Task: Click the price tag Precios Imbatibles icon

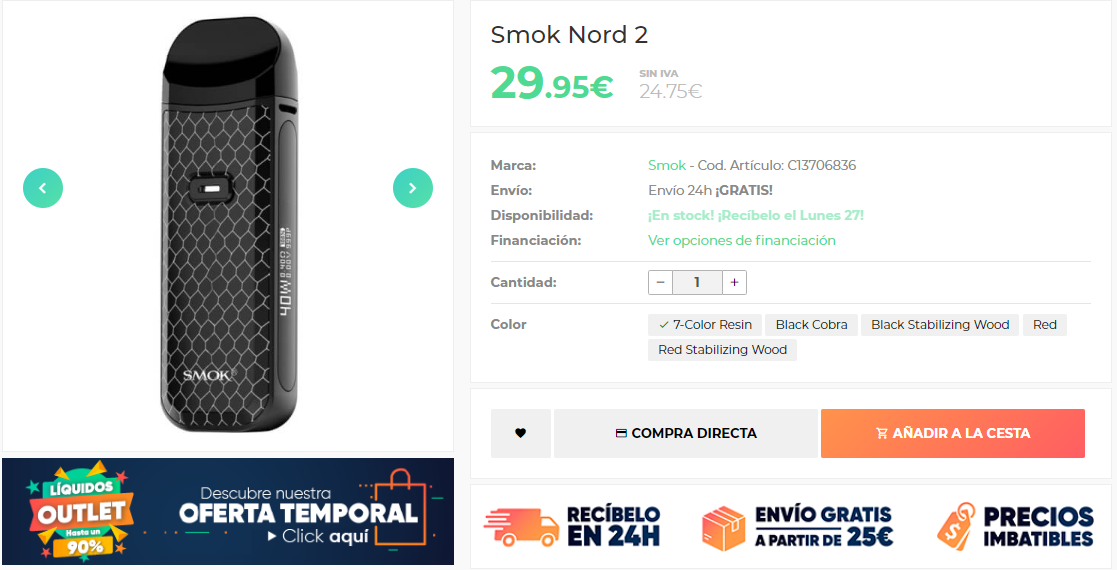Action: coord(957,526)
